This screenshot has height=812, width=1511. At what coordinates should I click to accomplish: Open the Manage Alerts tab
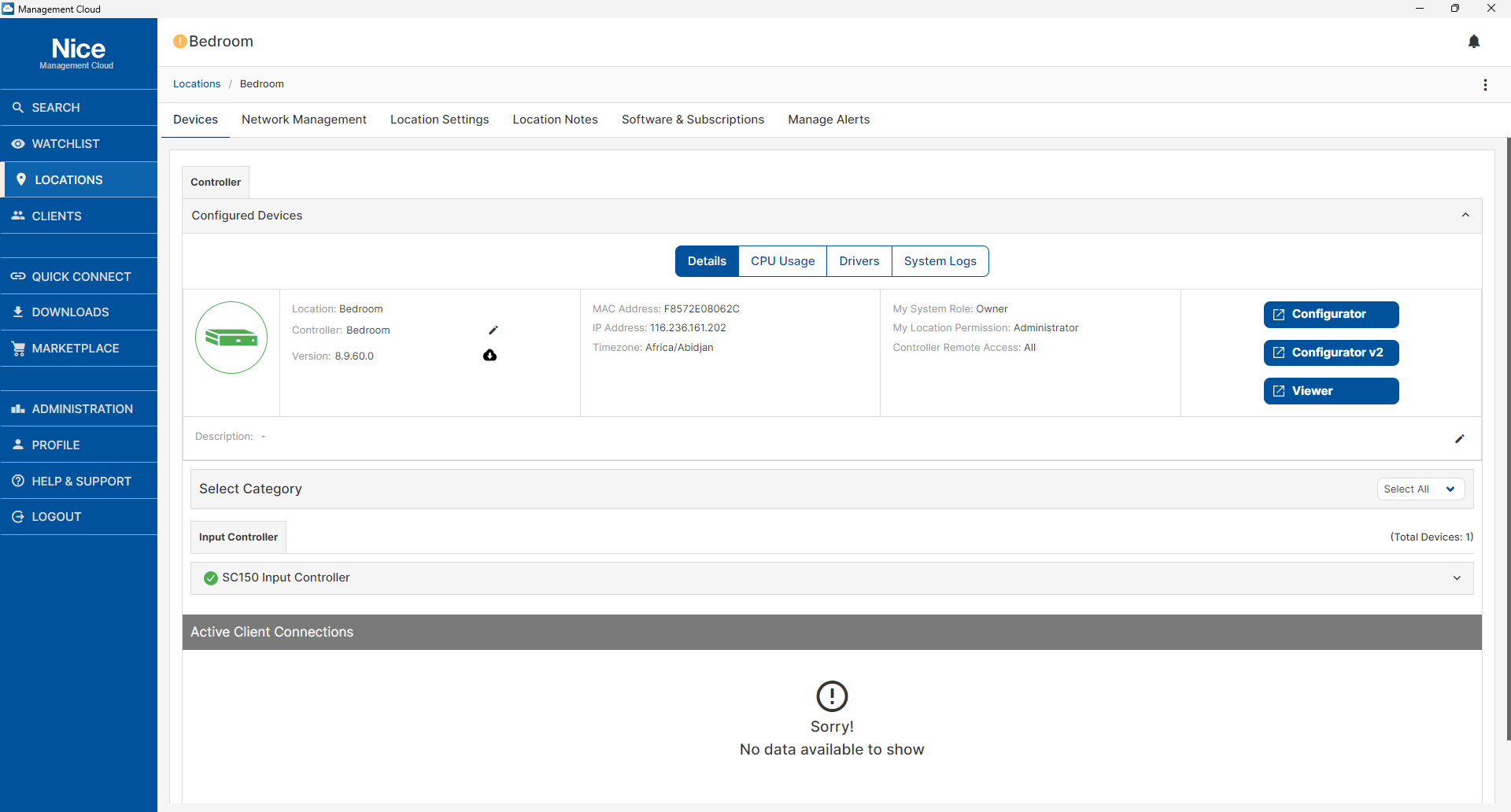tap(829, 120)
